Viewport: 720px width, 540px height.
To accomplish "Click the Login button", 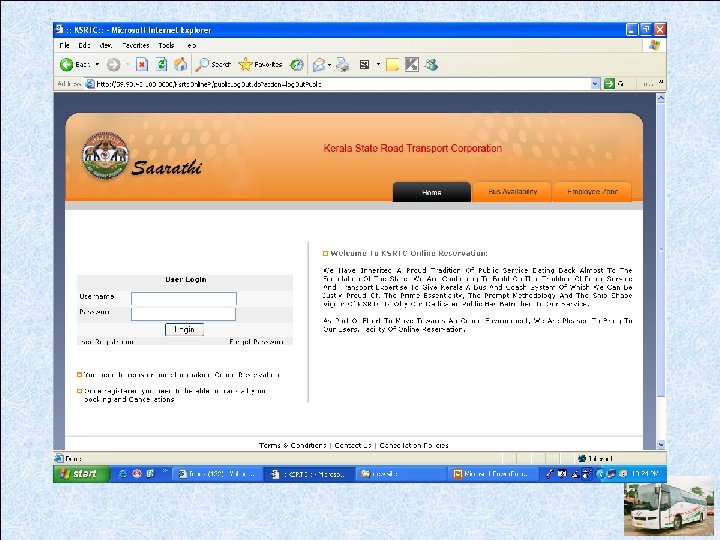I will (184, 330).
